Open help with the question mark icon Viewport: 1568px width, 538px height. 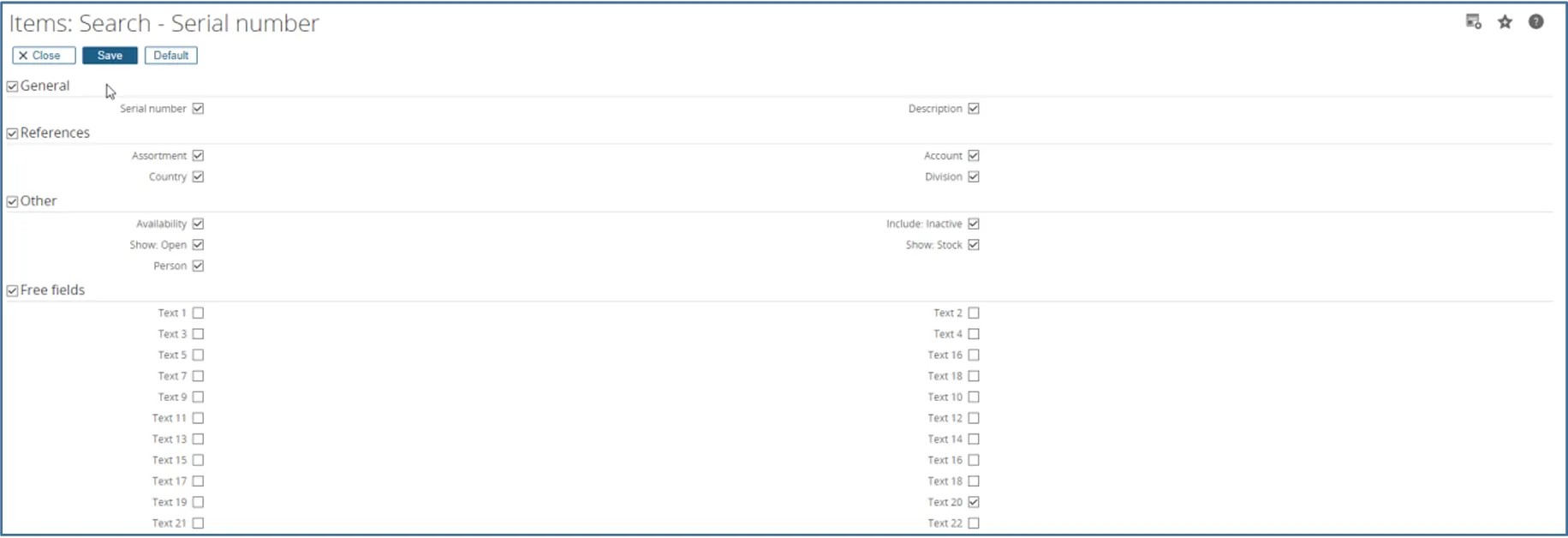click(x=1535, y=22)
